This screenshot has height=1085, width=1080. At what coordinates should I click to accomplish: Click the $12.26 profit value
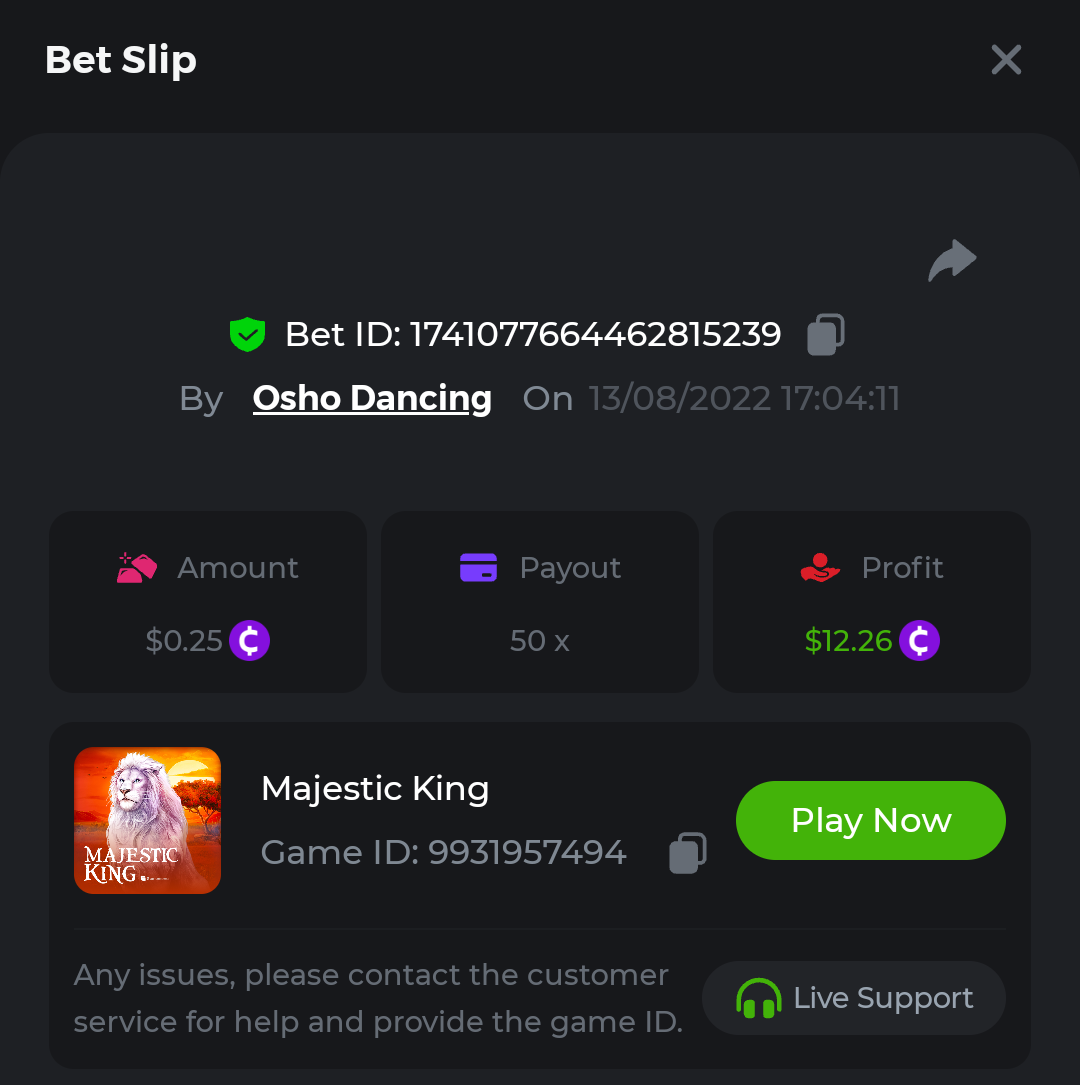tap(848, 641)
